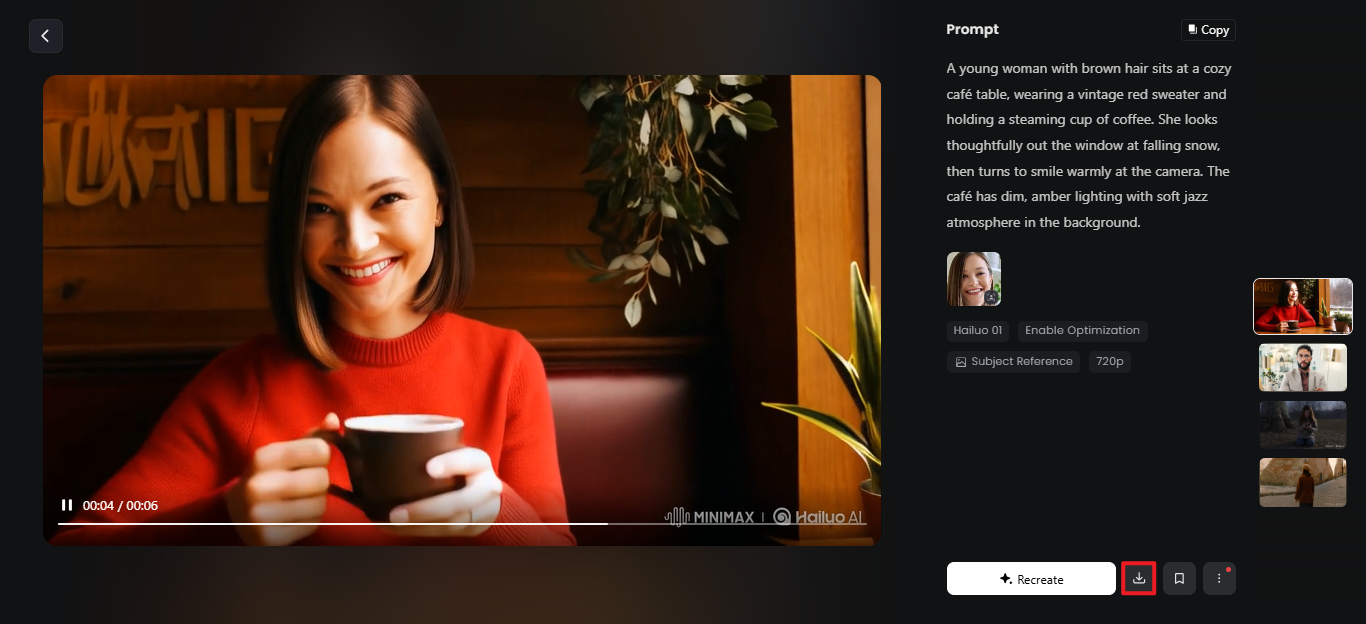The width and height of the screenshot is (1366, 624).
Task: Click the face icon on the reference image thumbnail
Action: coord(992,297)
